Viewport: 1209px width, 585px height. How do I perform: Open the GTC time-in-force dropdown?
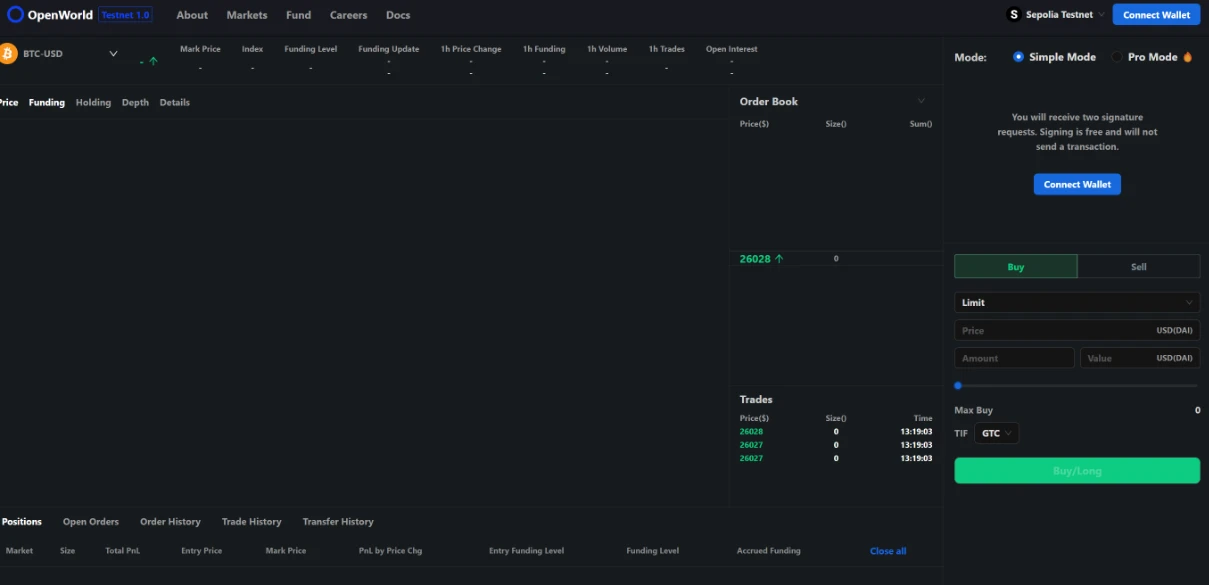pyautogui.click(x=996, y=433)
